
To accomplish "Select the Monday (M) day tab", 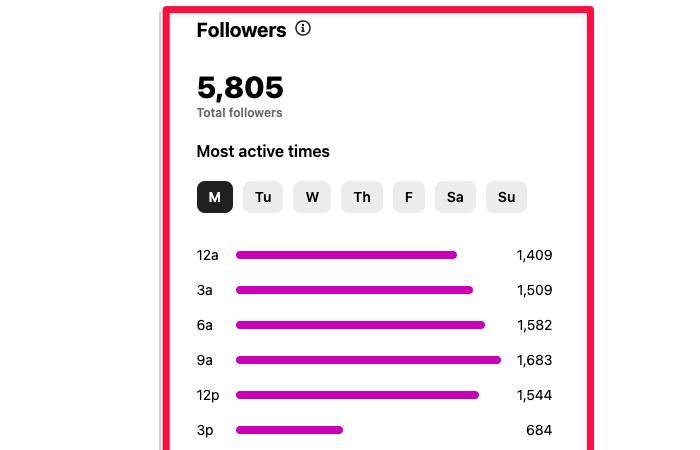I will point(215,197).
